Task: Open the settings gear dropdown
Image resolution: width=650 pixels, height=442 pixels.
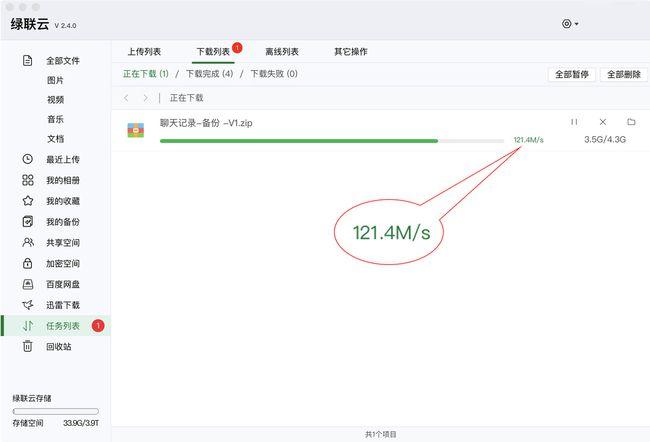Action: point(570,24)
